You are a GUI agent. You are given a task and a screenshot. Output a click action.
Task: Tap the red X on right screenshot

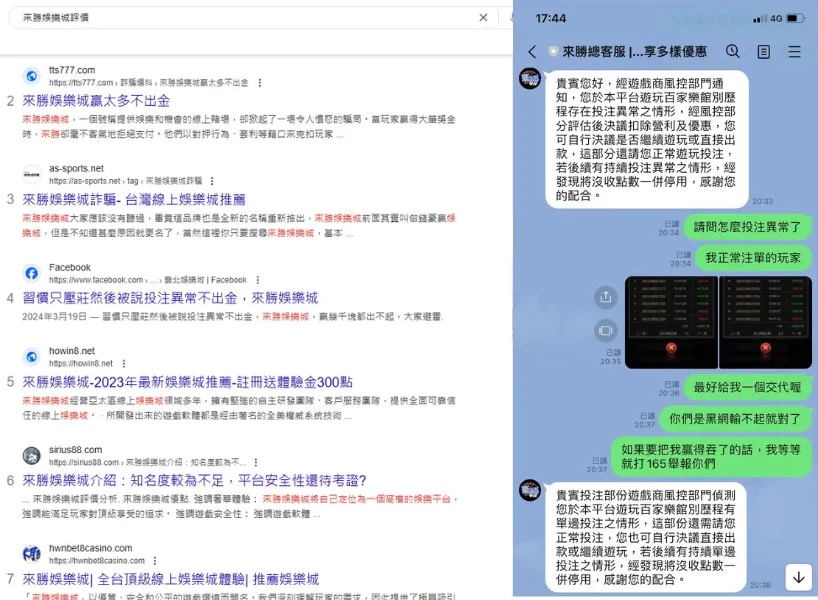[x=766, y=347]
